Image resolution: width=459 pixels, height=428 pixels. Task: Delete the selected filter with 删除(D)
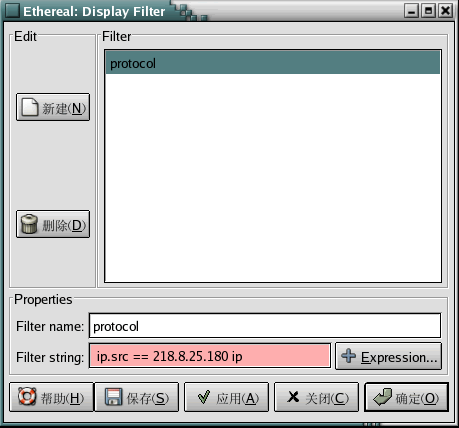point(53,224)
